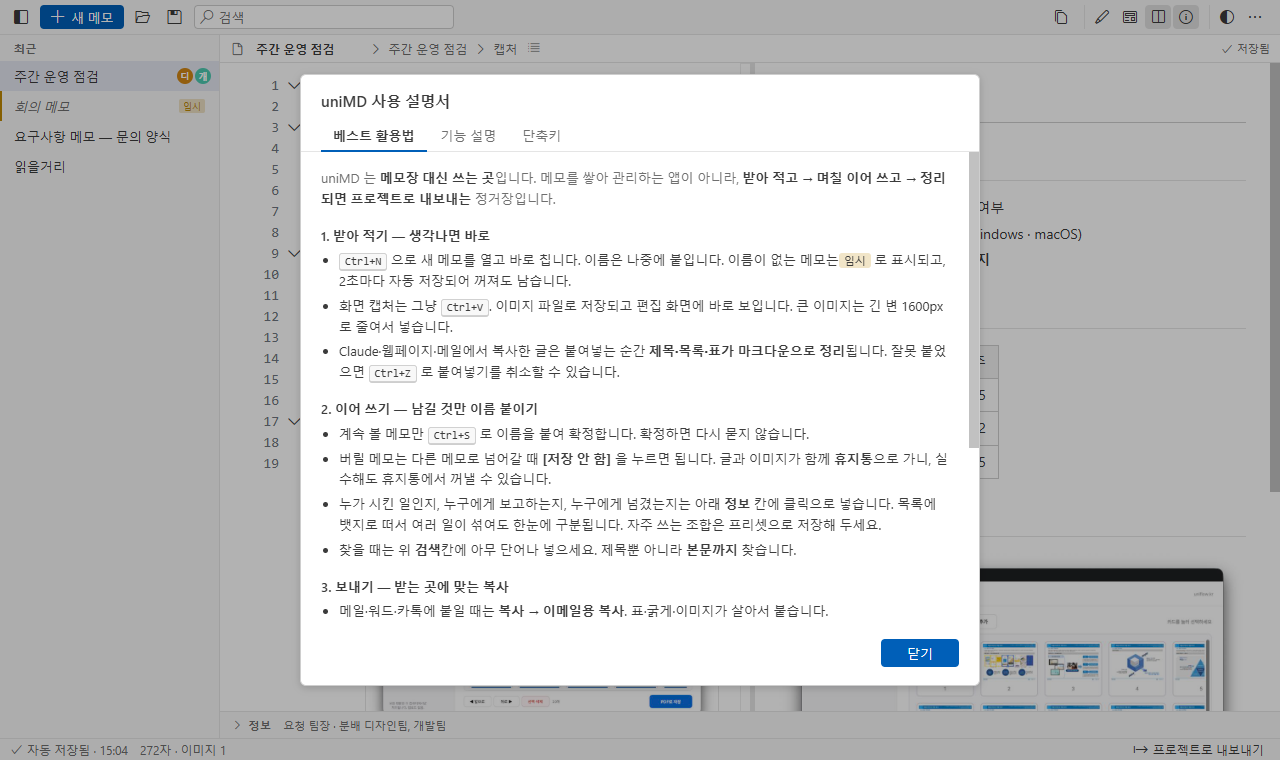The height and width of the screenshot is (760, 1280).
Task: Open 주간 운영 점검 in recent list
Action: click(109, 76)
